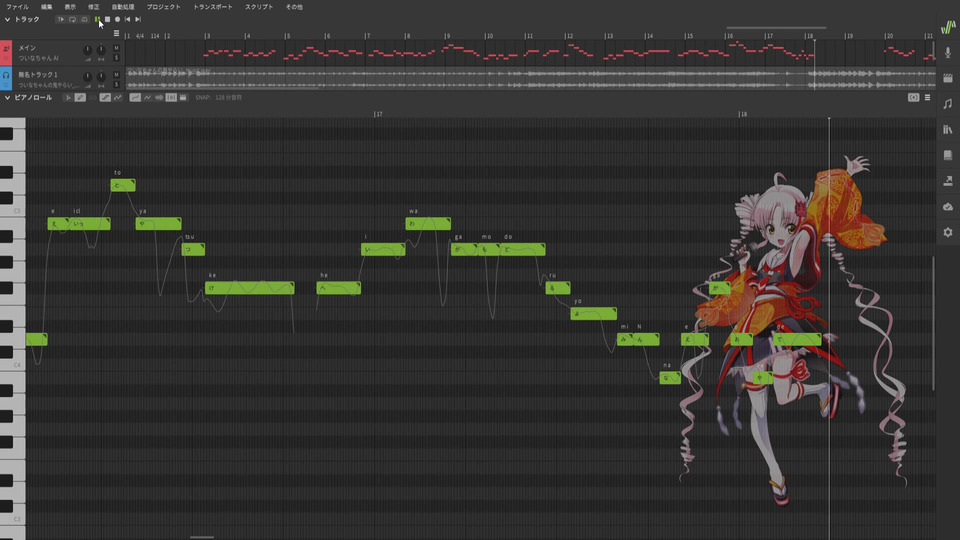Open the render export panel

[948, 181]
